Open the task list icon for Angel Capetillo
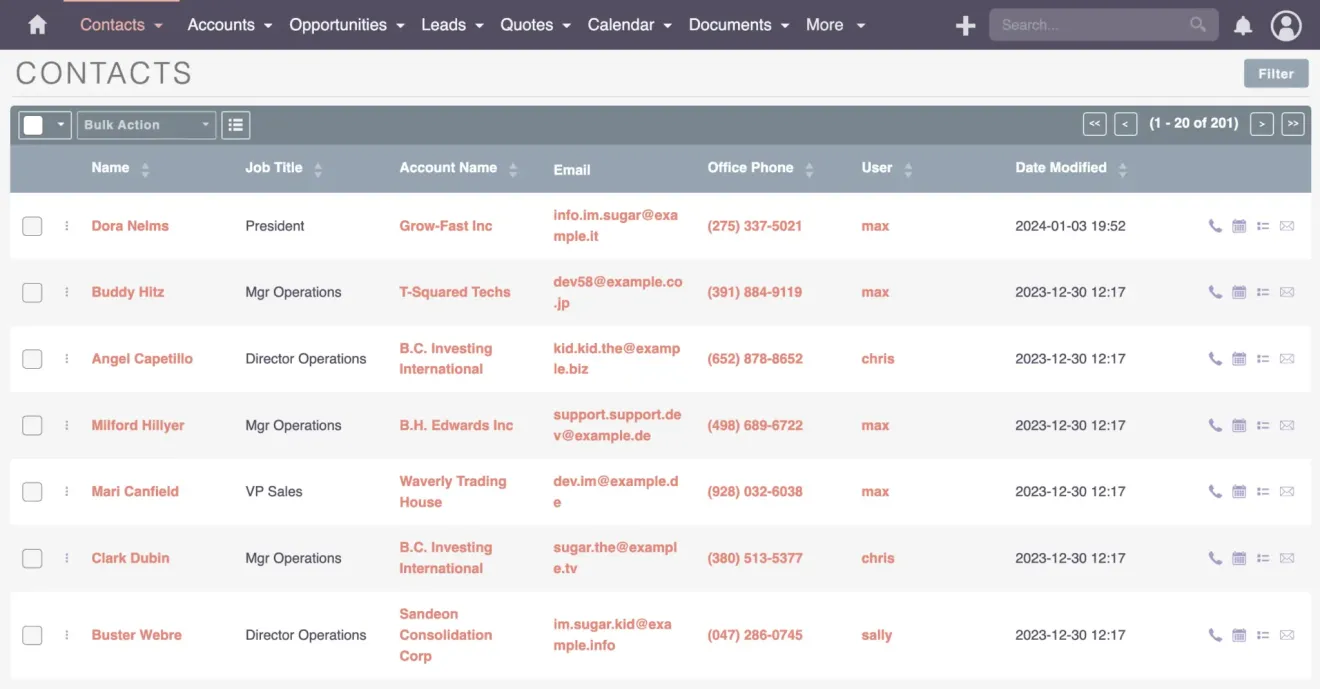 pos(1262,358)
